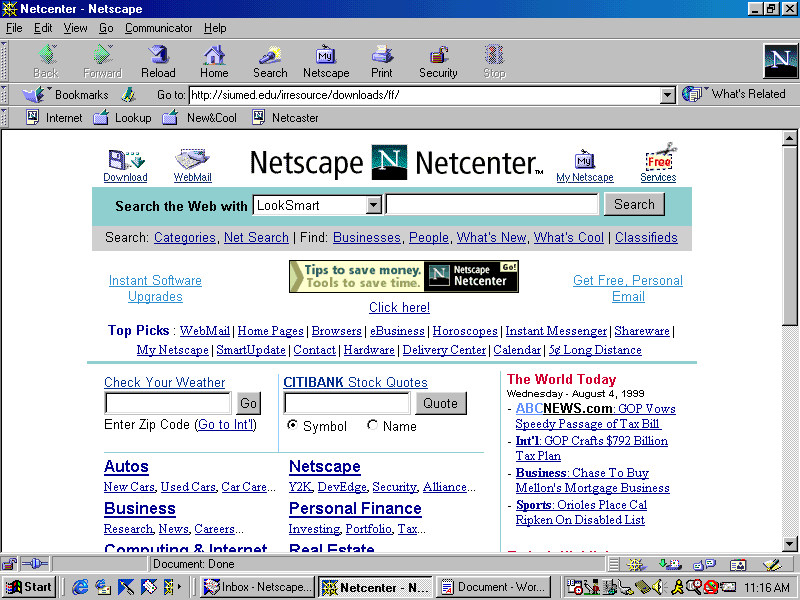Open the WebMail icon on the page
The image size is (800, 600).
(192, 165)
